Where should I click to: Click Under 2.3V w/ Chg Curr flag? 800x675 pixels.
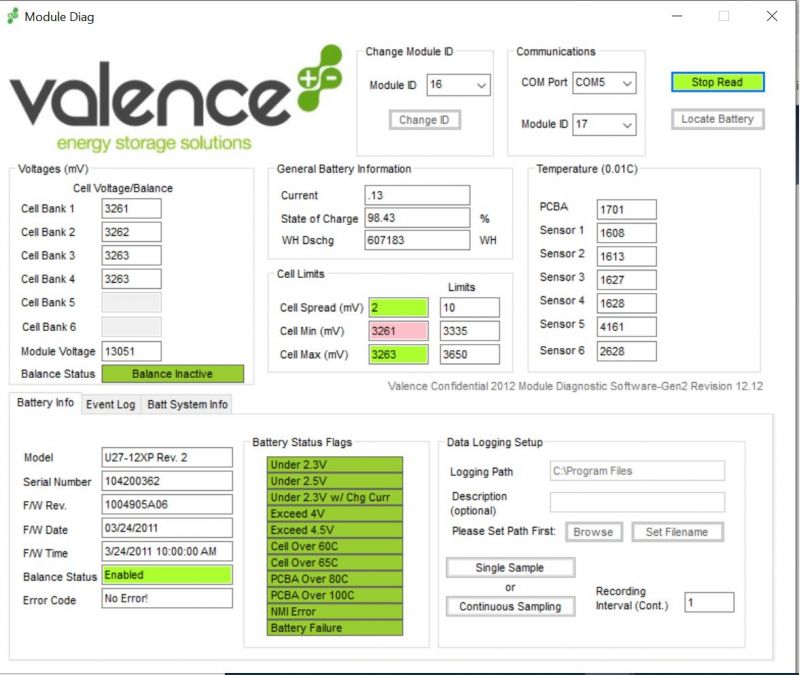335,497
